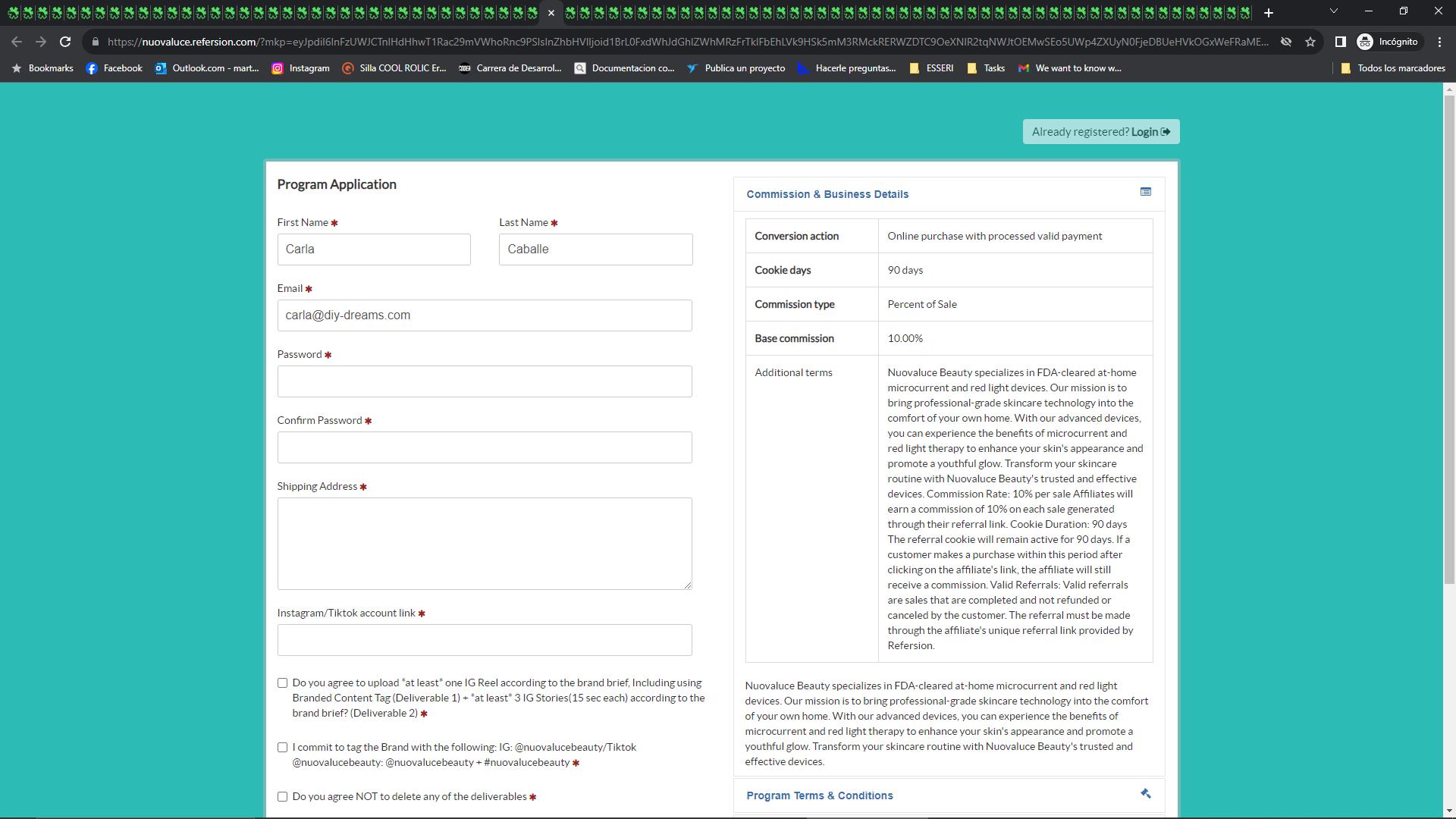Bookmark this page with the star icon
Screen dimensions: 1456x819
tap(1310, 42)
